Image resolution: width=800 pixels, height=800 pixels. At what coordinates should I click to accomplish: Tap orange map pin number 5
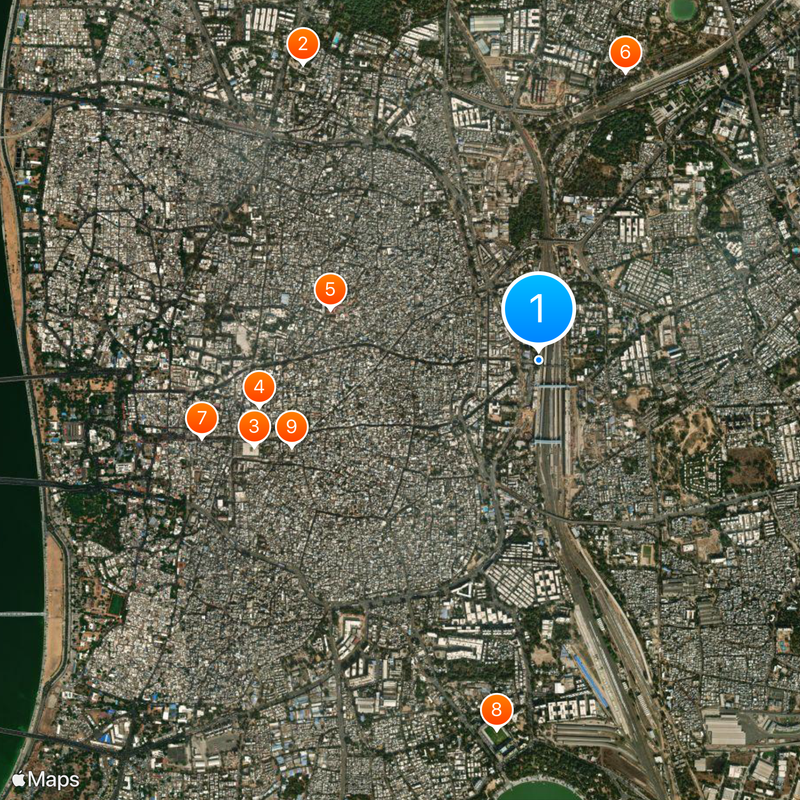click(330, 290)
